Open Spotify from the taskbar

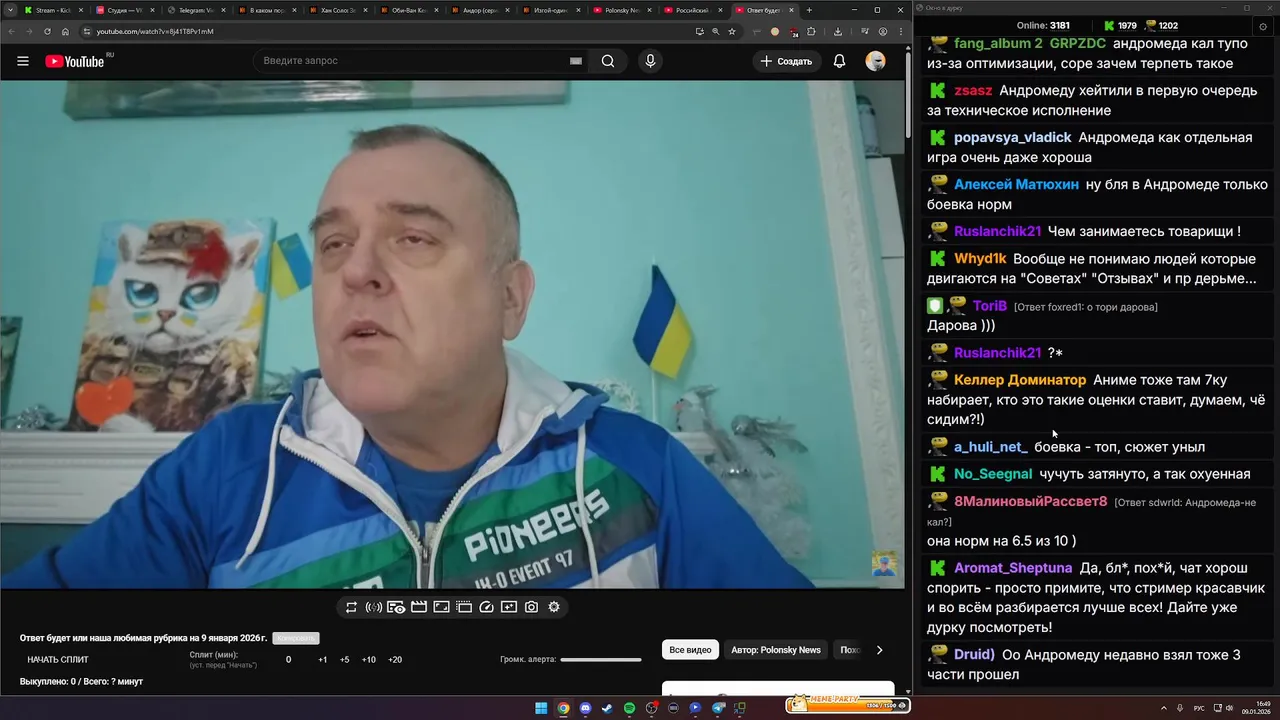coord(629,708)
